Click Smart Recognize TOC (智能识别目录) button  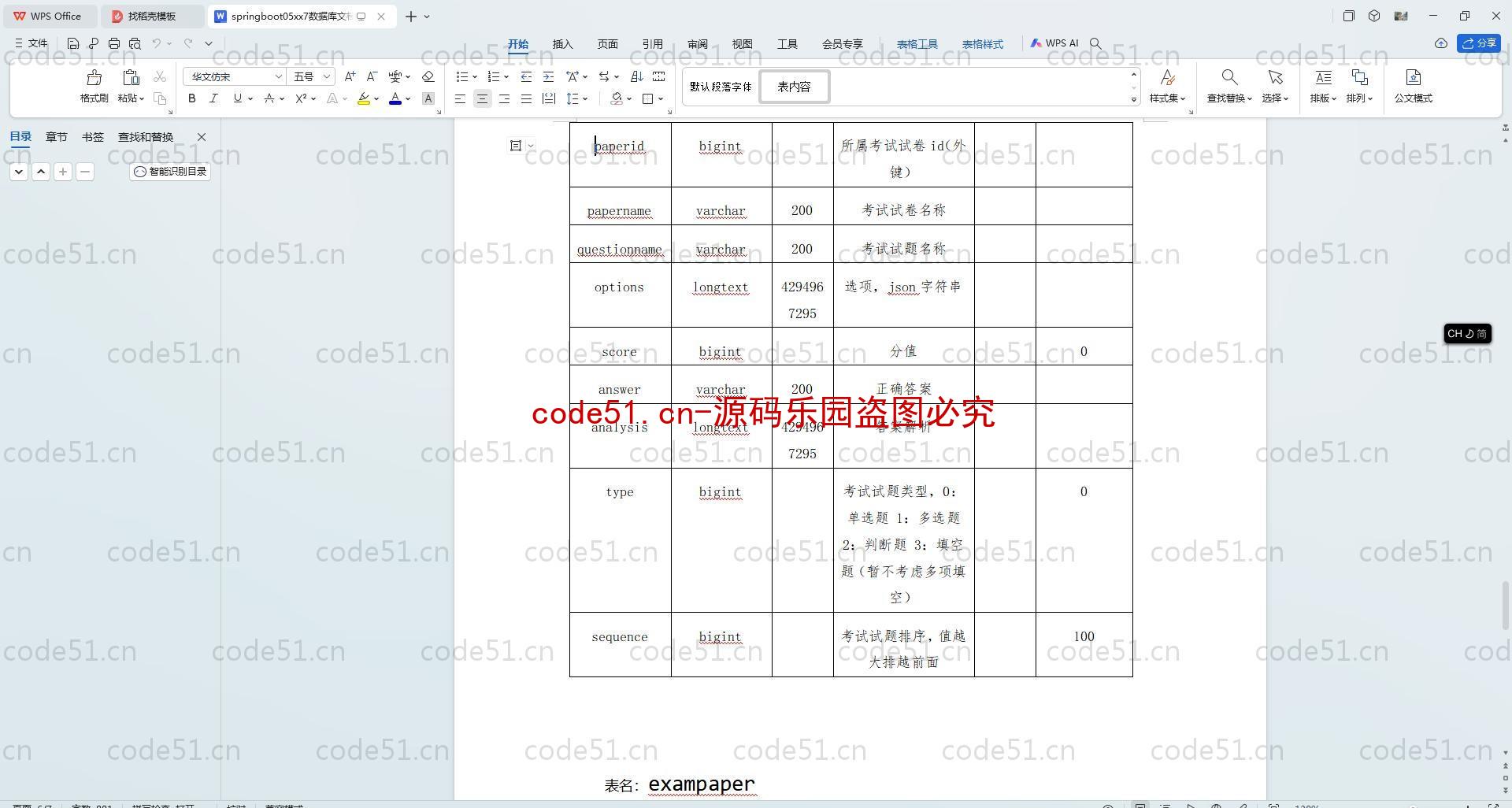pyautogui.click(x=170, y=171)
